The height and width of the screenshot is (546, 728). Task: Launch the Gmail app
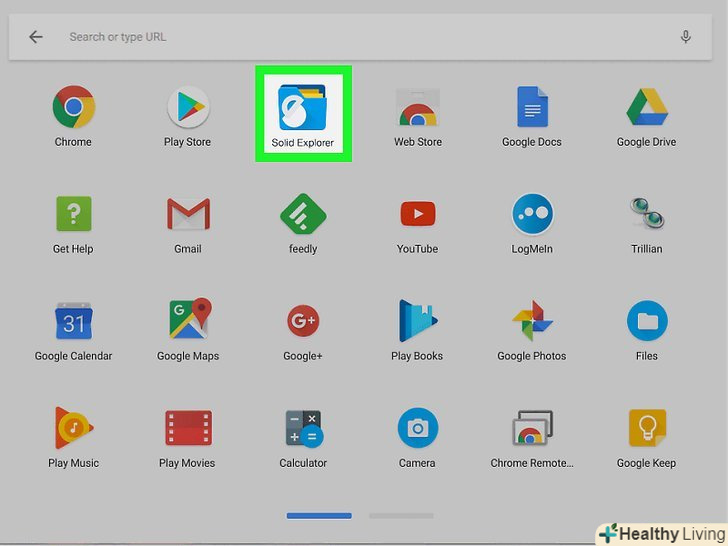tap(188, 214)
